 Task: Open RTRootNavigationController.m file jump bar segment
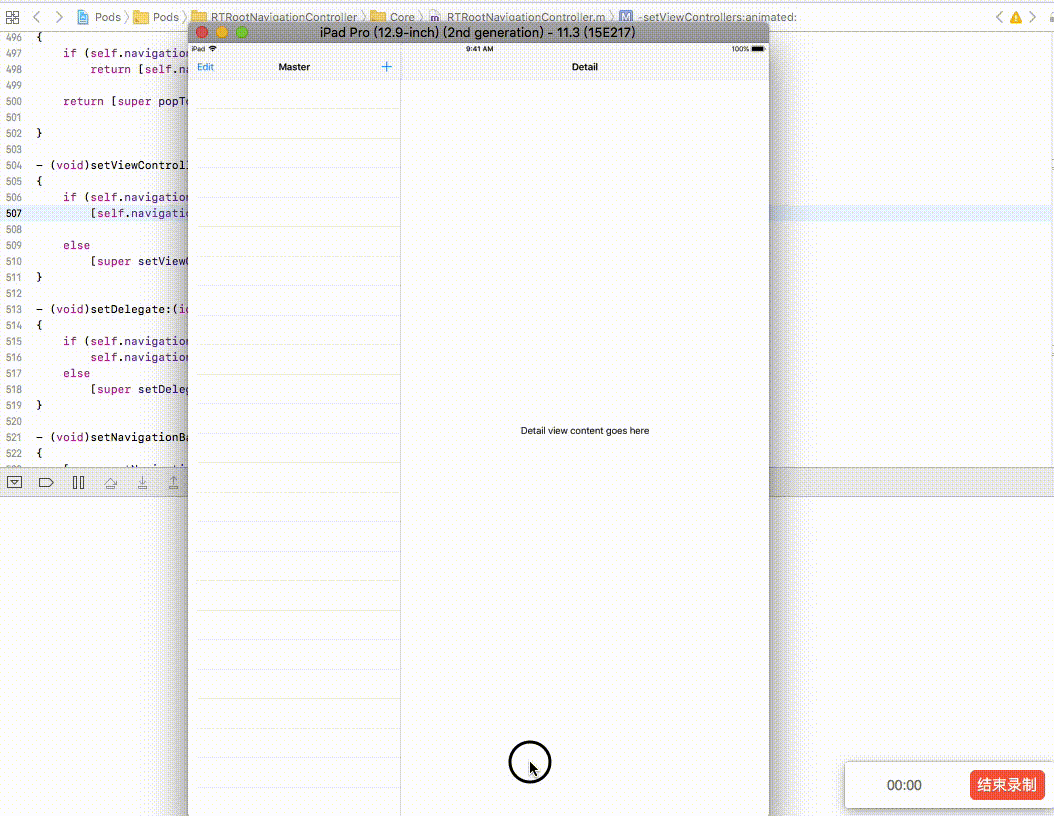pos(517,17)
